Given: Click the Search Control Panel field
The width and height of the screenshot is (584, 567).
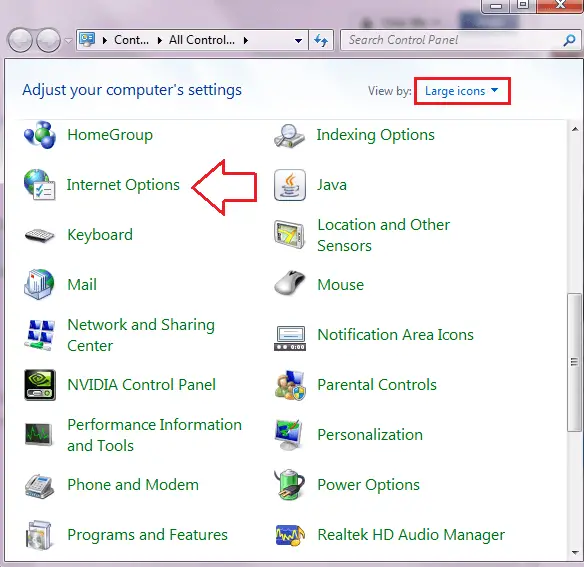Looking at the screenshot, I should tap(454, 40).
